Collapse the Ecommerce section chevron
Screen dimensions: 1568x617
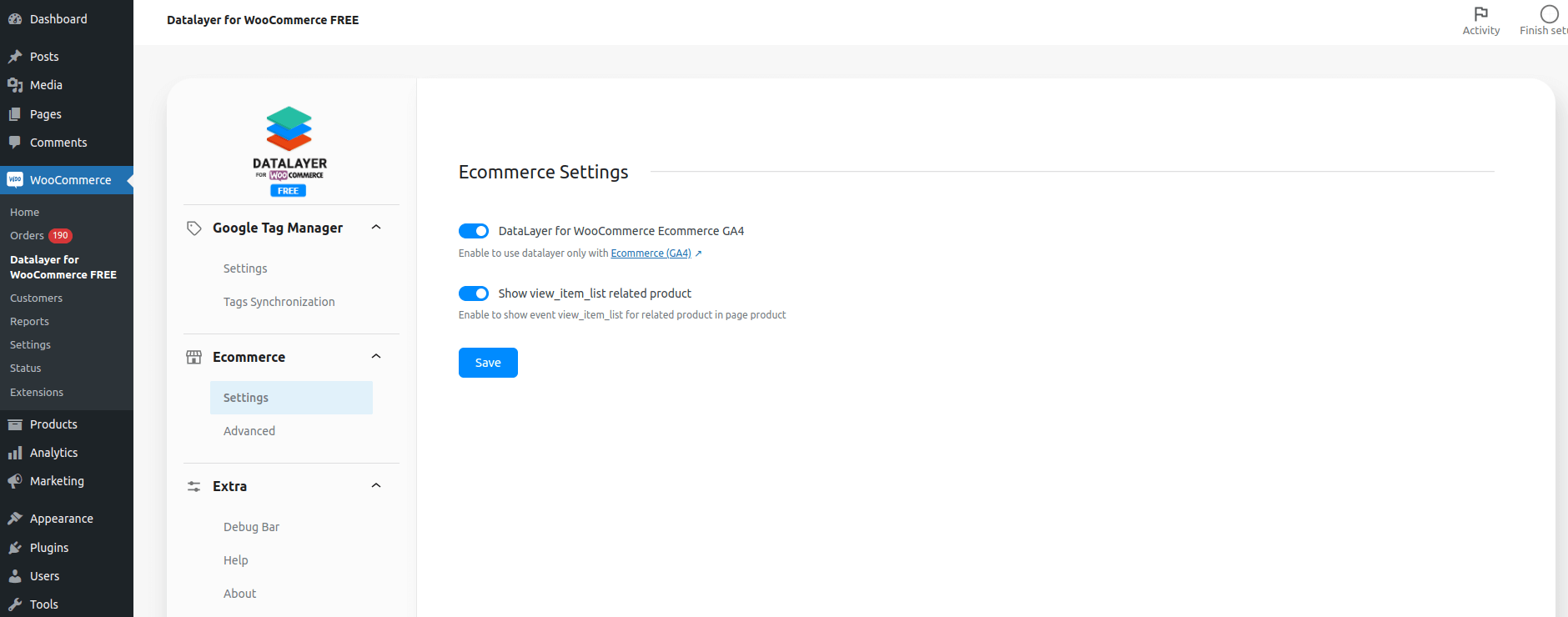click(x=376, y=357)
